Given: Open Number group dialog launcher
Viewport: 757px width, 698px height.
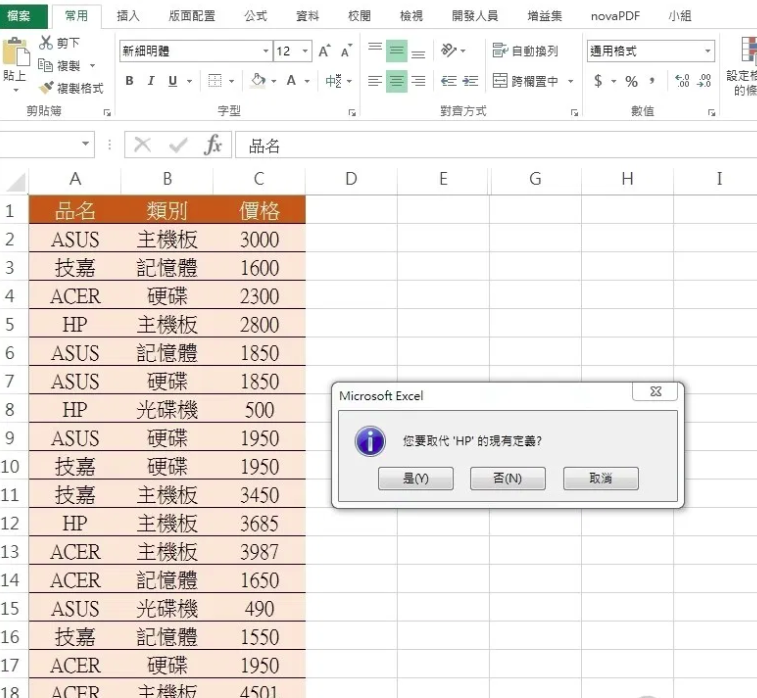Looking at the screenshot, I should [x=711, y=112].
